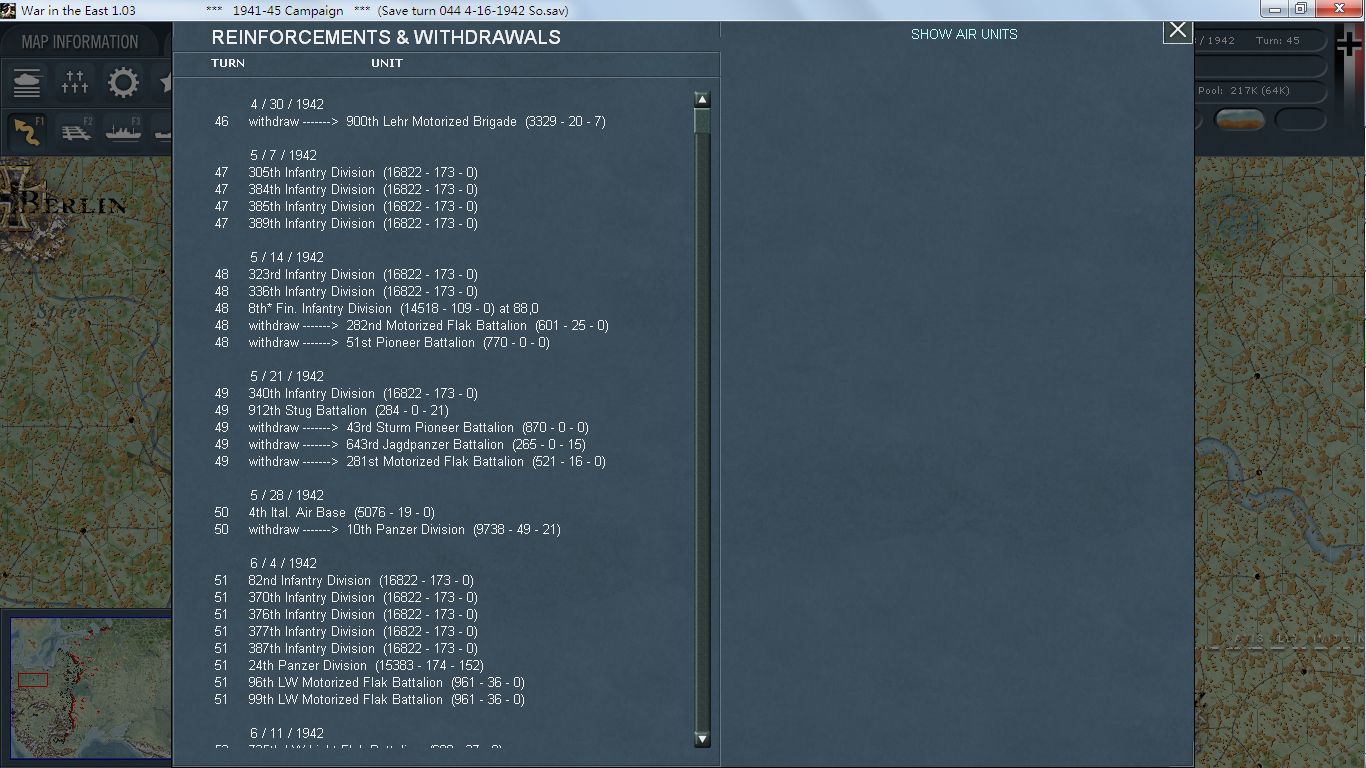The height and width of the screenshot is (768, 1366).
Task: Select the F2 rail movement icon
Action: (75, 131)
